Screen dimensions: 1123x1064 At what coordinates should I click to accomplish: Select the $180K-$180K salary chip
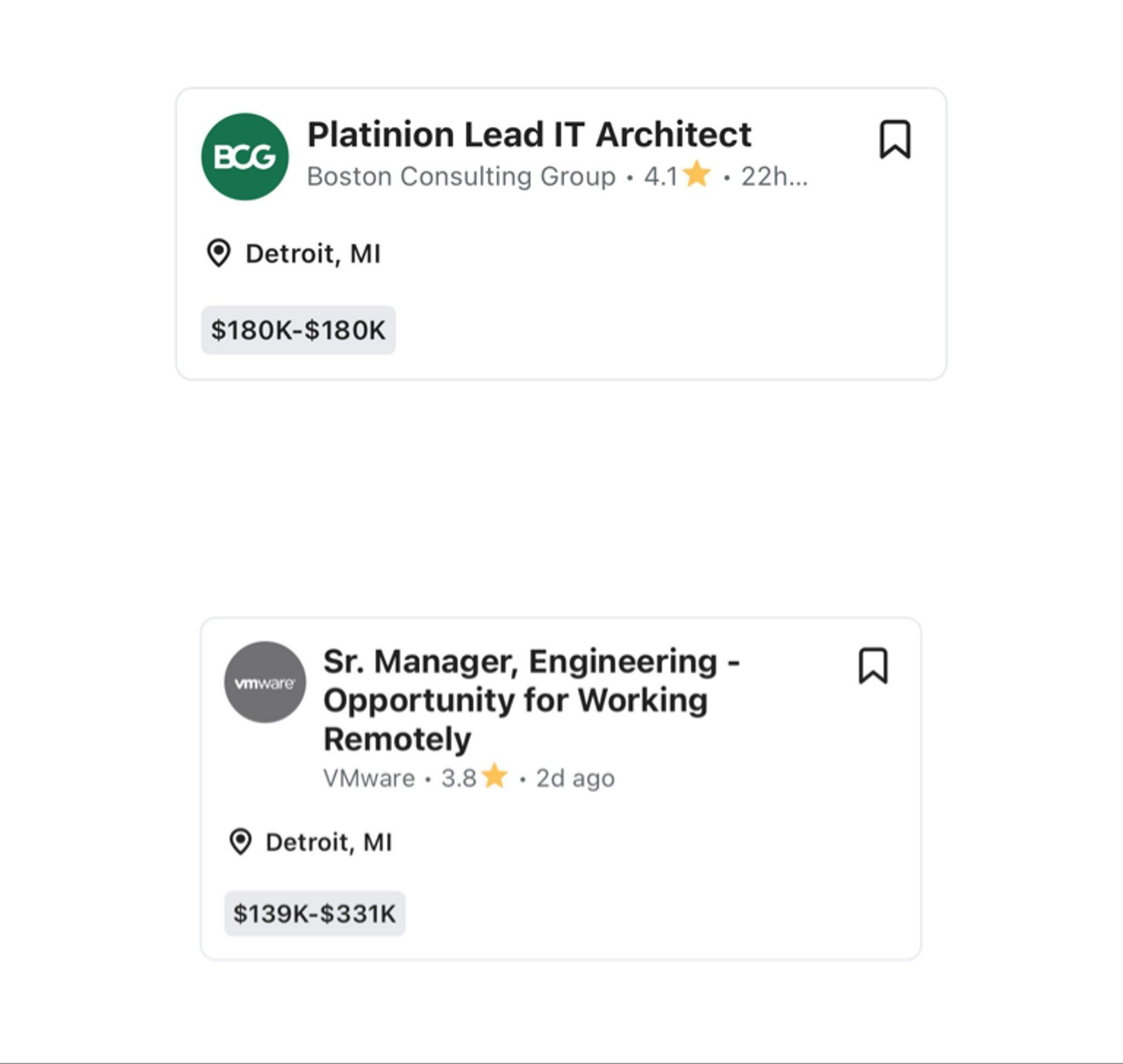pyautogui.click(x=298, y=330)
